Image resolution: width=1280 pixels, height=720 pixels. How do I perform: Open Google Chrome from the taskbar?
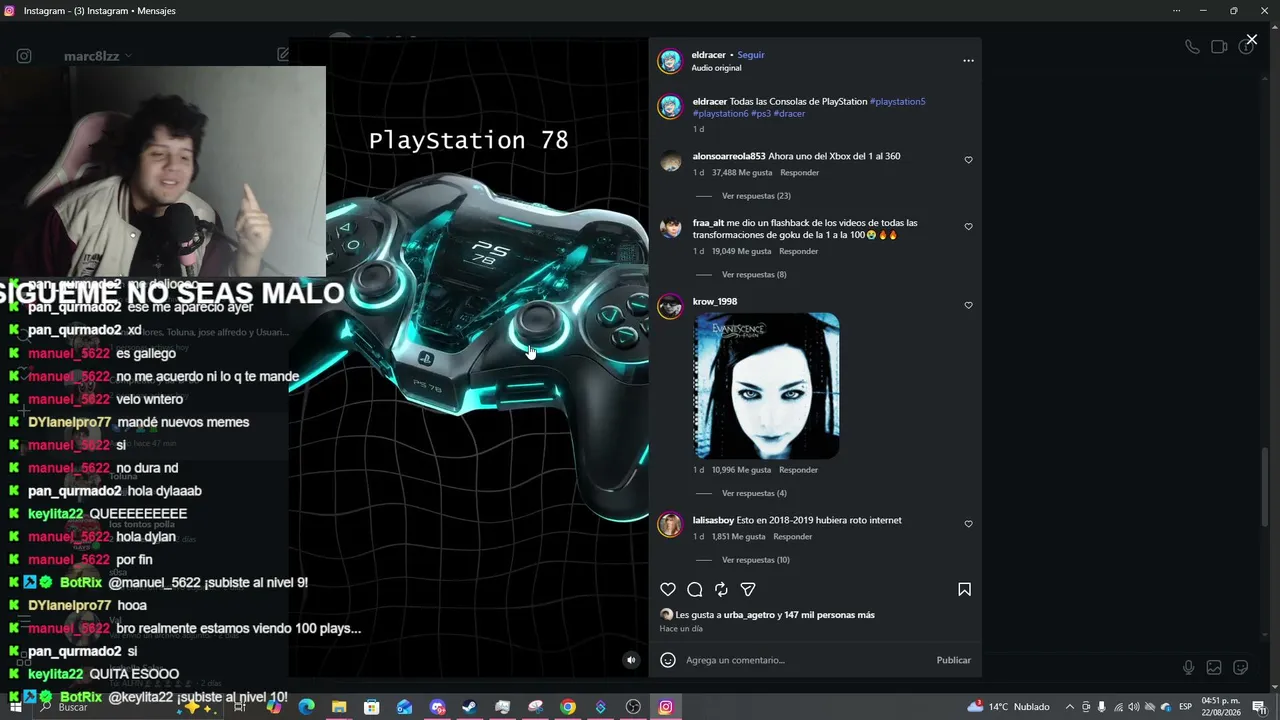click(x=568, y=707)
